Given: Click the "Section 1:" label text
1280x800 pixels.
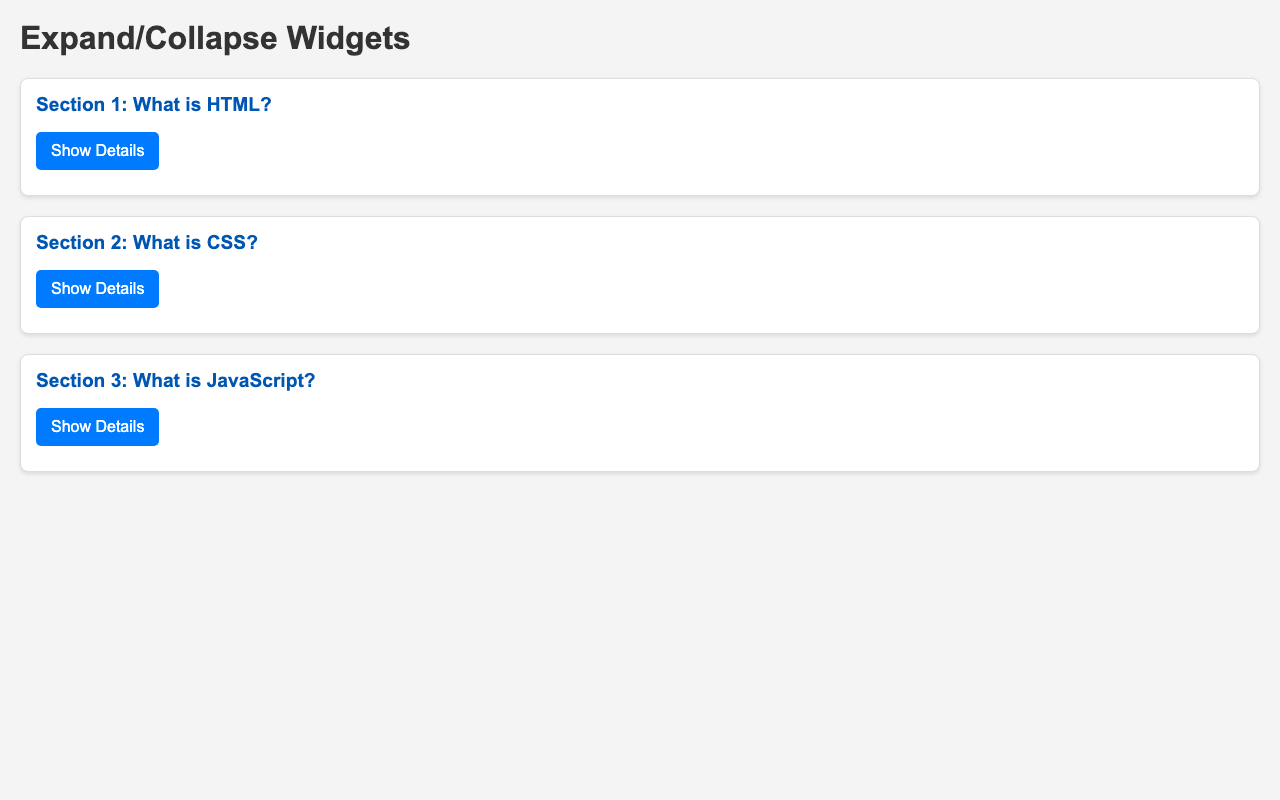Looking at the screenshot, I should [x=81, y=105].
